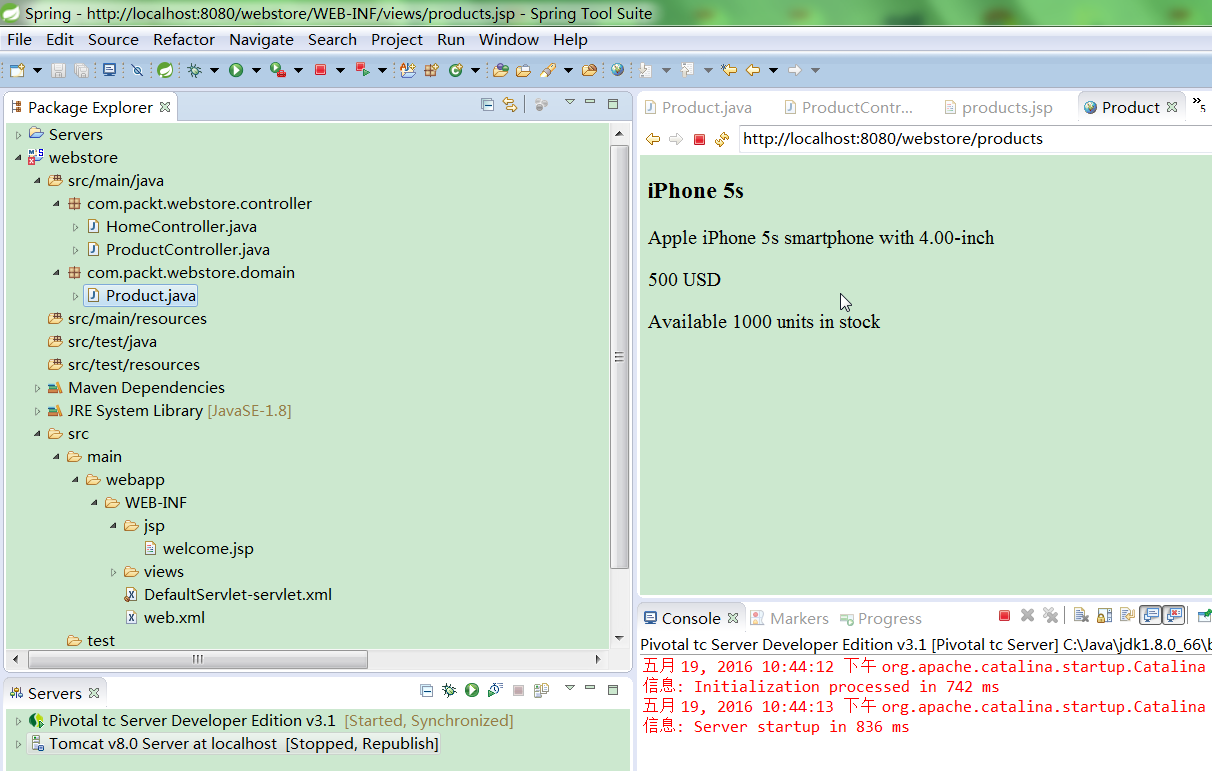
Task: Switch to ProductContr... editor tab
Action: [849, 107]
